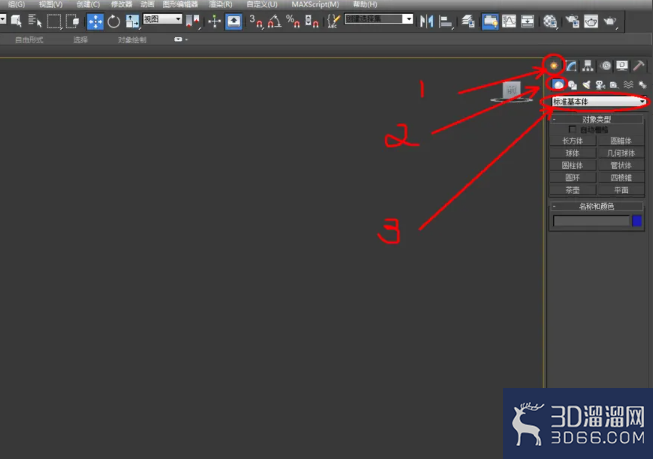
Task: Open the 帮助(H) menu
Action: (x=365, y=5)
